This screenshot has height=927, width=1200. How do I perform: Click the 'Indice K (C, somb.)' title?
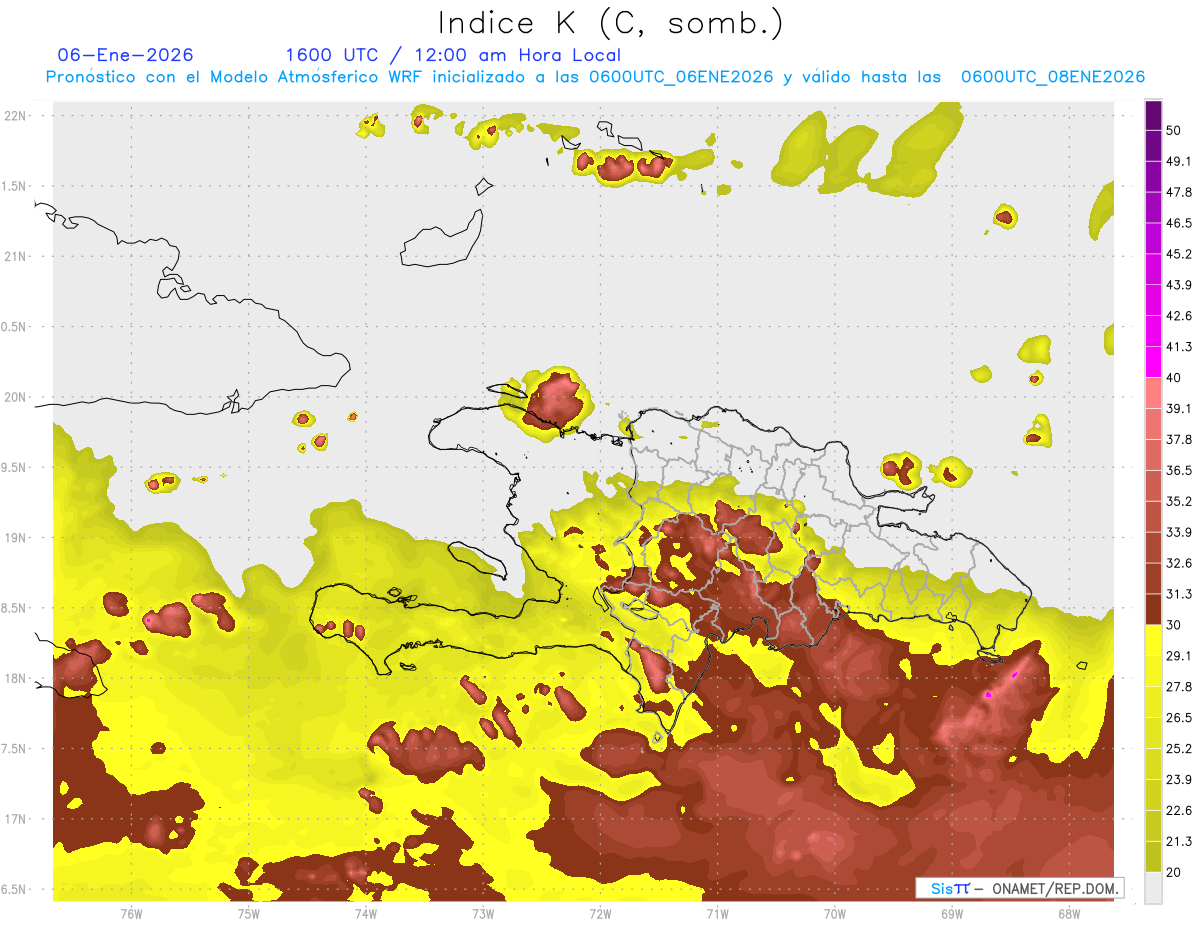click(x=611, y=23)
